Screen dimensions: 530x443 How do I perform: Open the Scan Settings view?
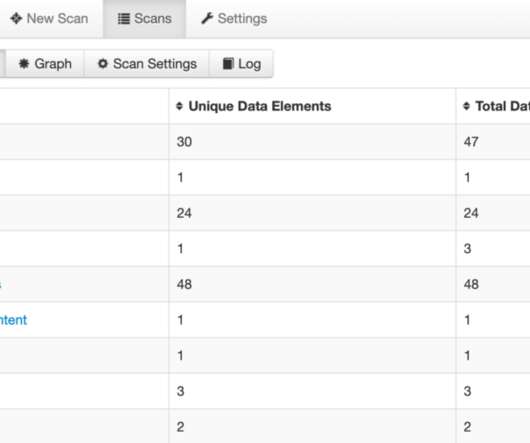click(x=146, y=64)
